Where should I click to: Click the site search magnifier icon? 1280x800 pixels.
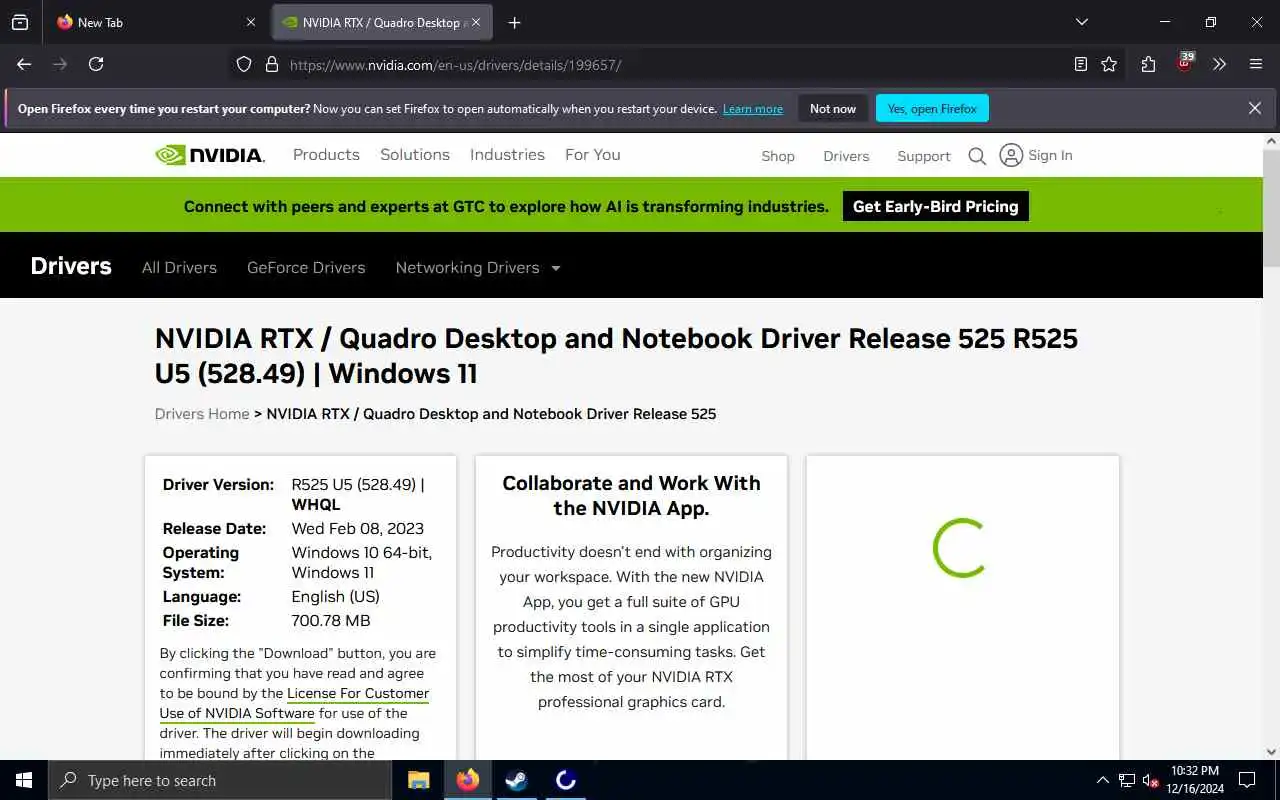tap(977, 156)
